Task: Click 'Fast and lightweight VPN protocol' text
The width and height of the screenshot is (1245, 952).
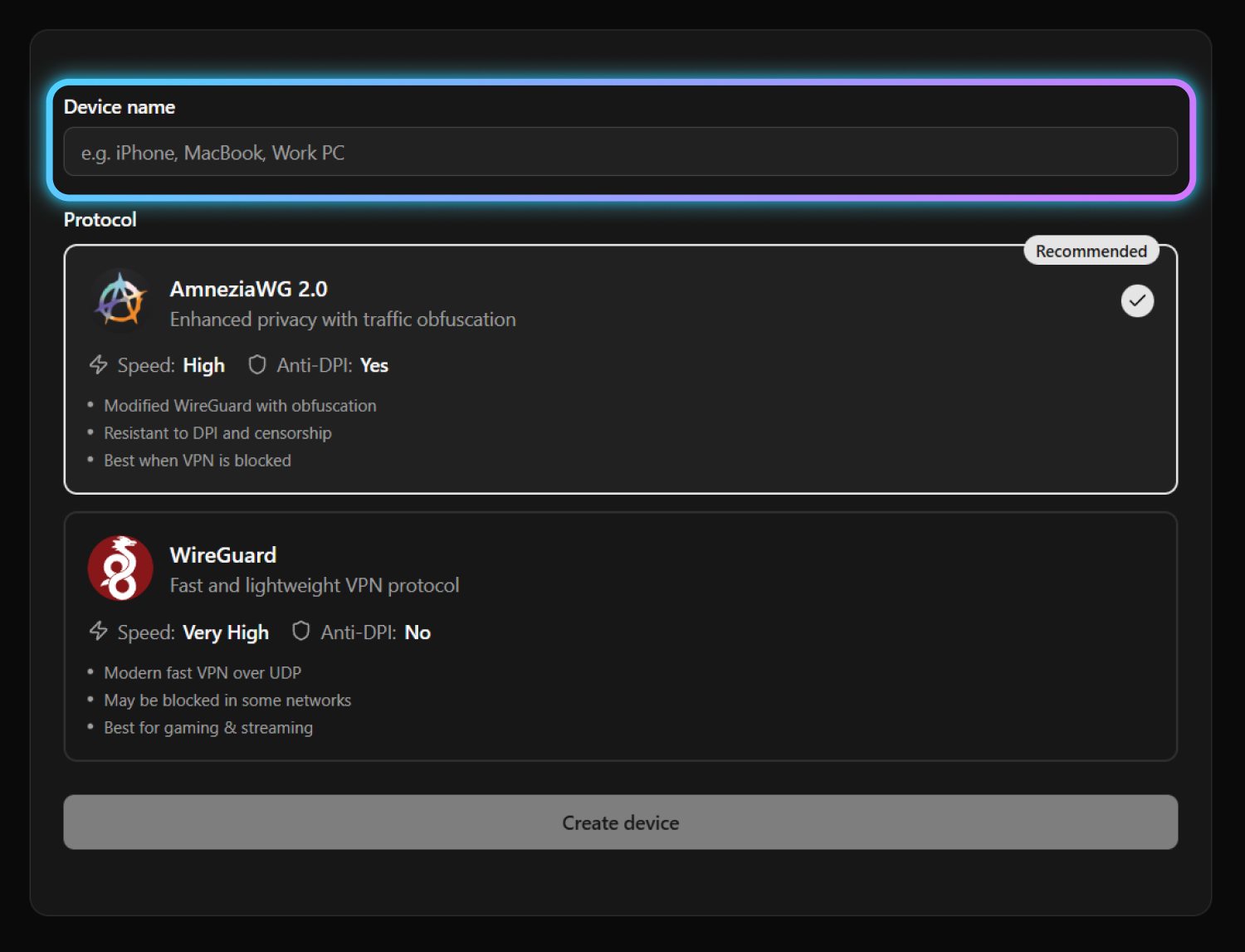Action: click(x=315, y=586)
